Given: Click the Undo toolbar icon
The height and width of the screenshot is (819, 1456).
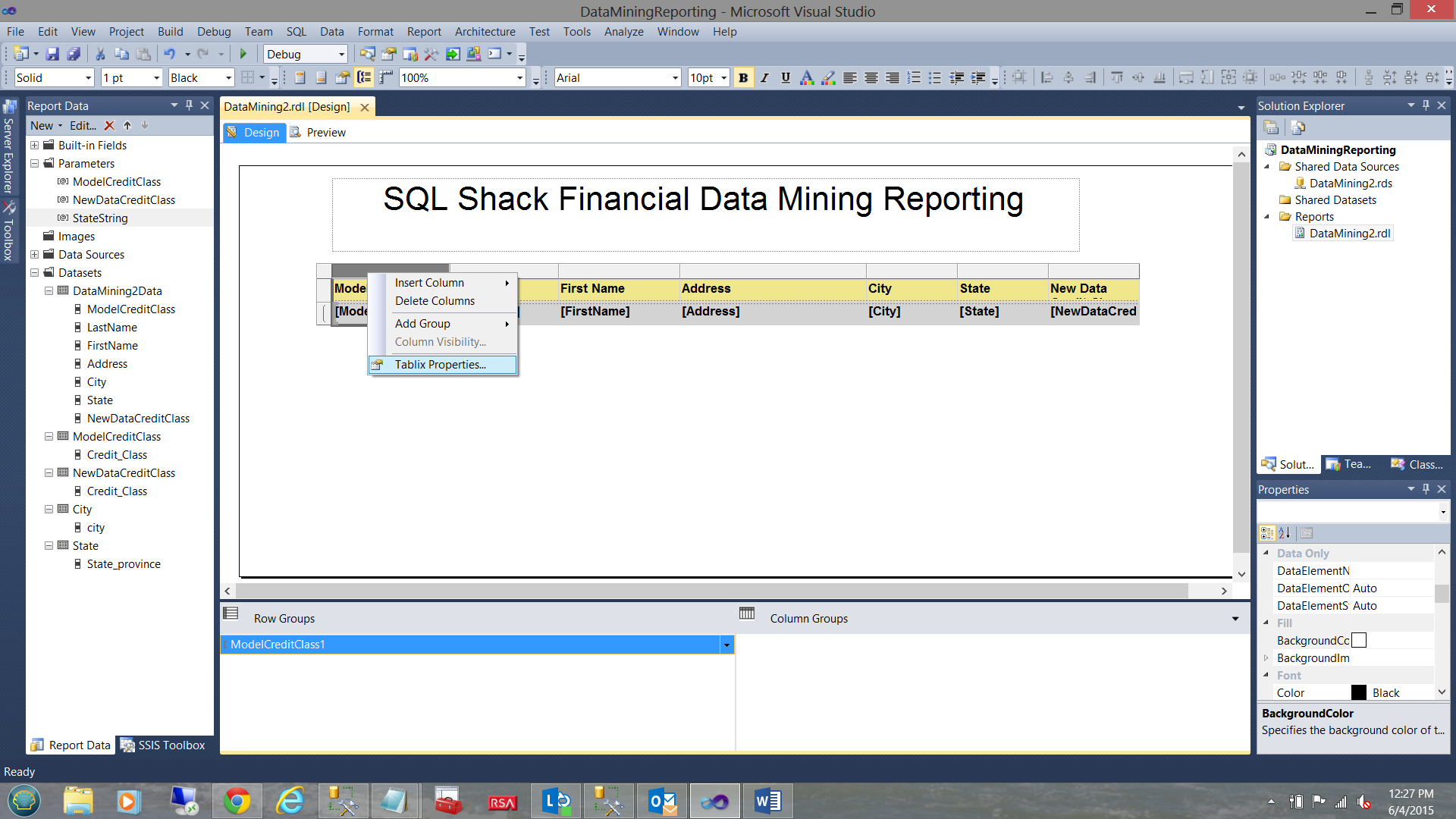Looking at the screenshot, I should pyautogui.click(x=170, y=54).
